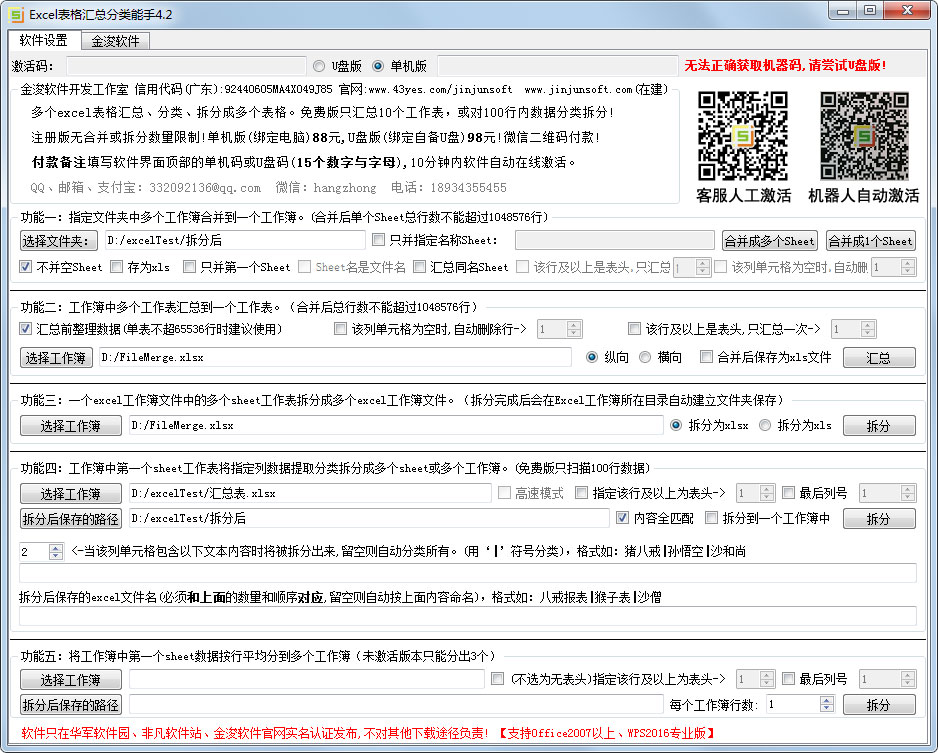Click the app icon in title bar

click(15, 12)
